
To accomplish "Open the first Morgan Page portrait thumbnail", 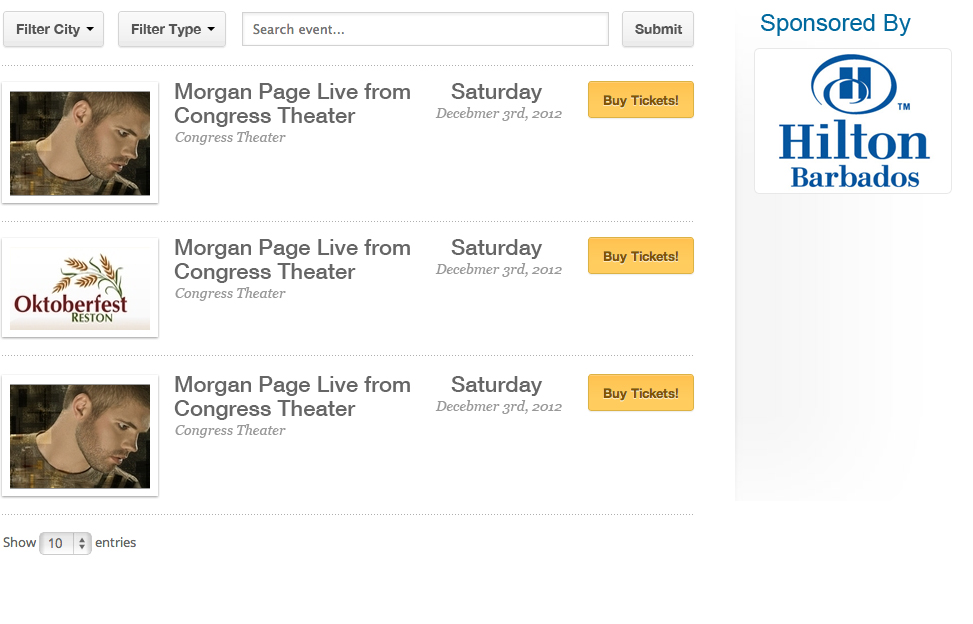I will 80,143.
